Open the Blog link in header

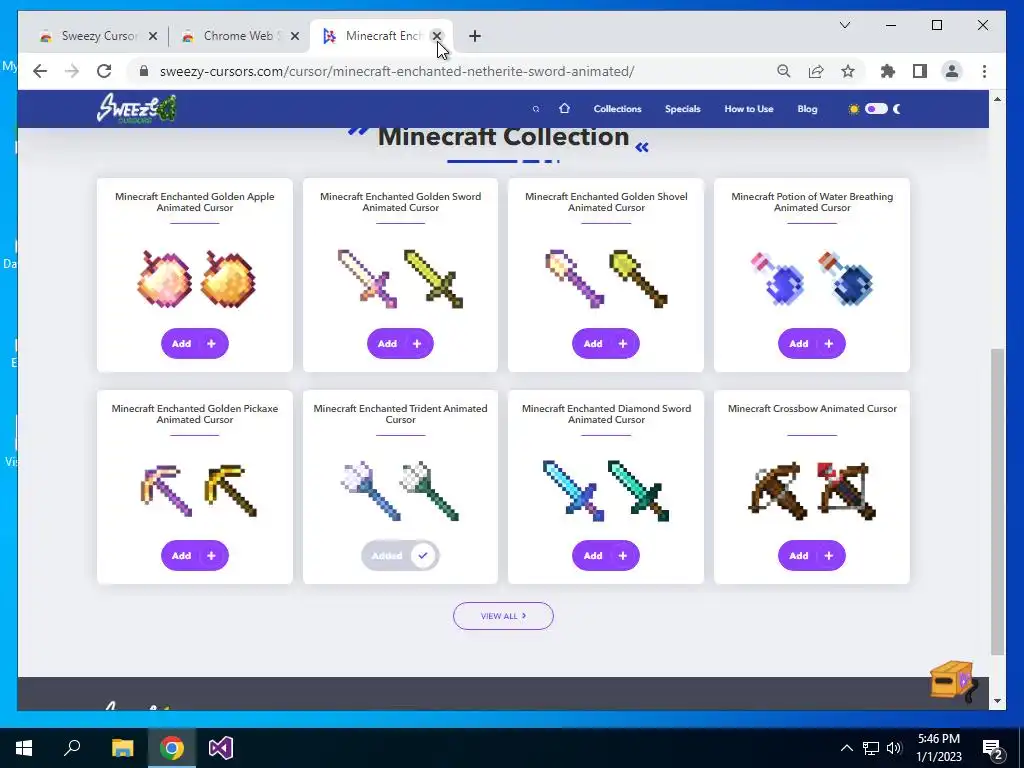click(807, 109)
